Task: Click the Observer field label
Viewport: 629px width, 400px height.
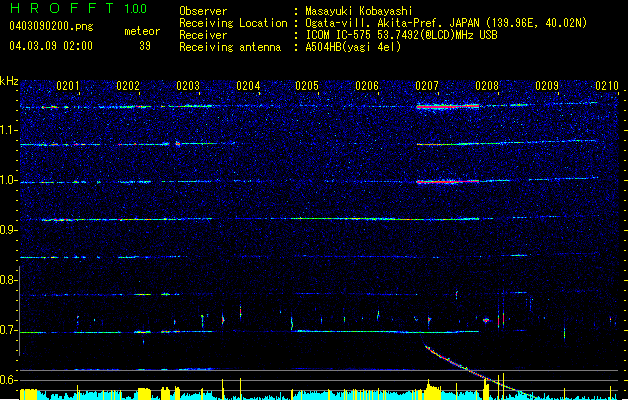Action: click(203, 11)
